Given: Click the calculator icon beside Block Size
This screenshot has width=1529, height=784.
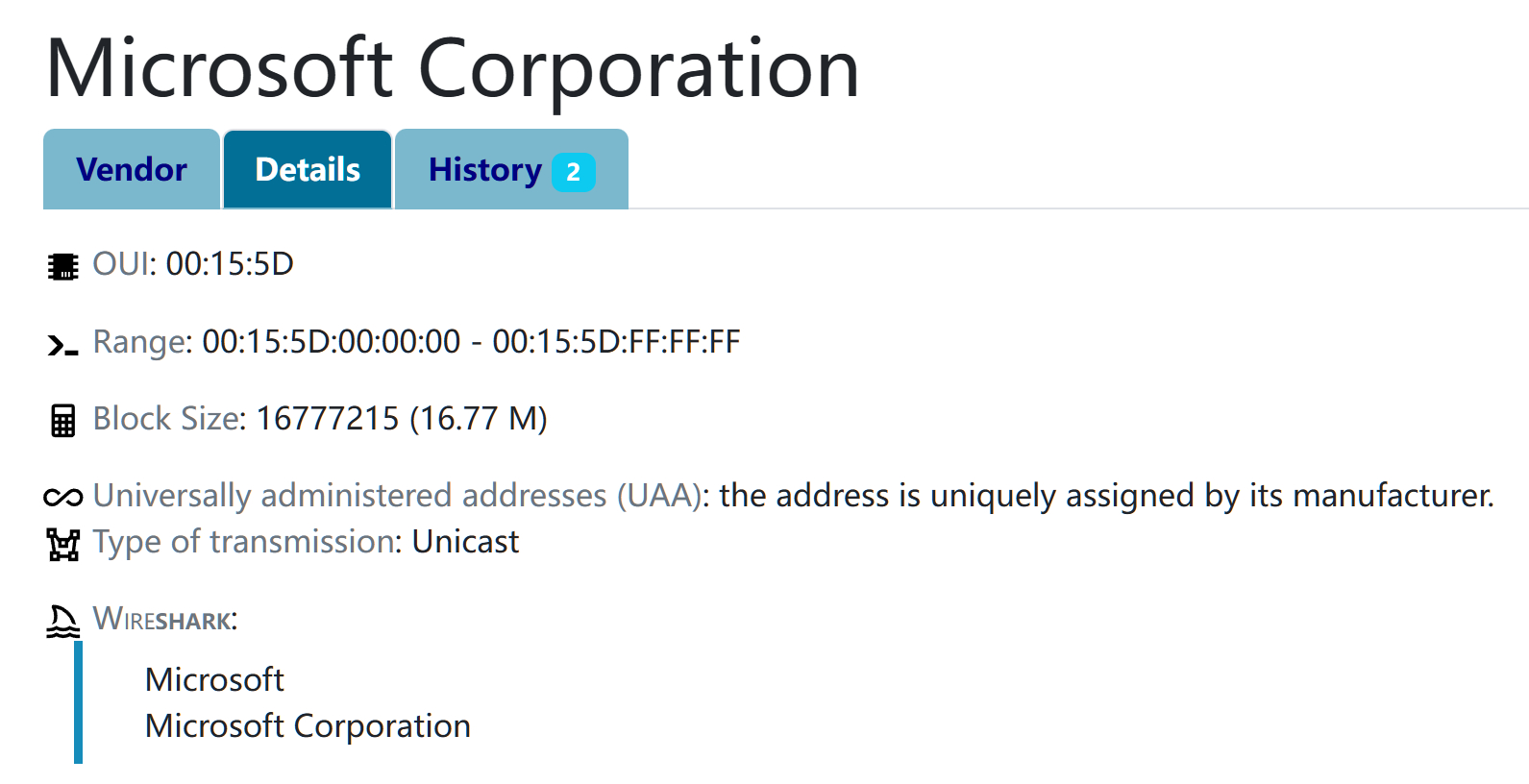Looking at the screenshot, I should point(63,421).
